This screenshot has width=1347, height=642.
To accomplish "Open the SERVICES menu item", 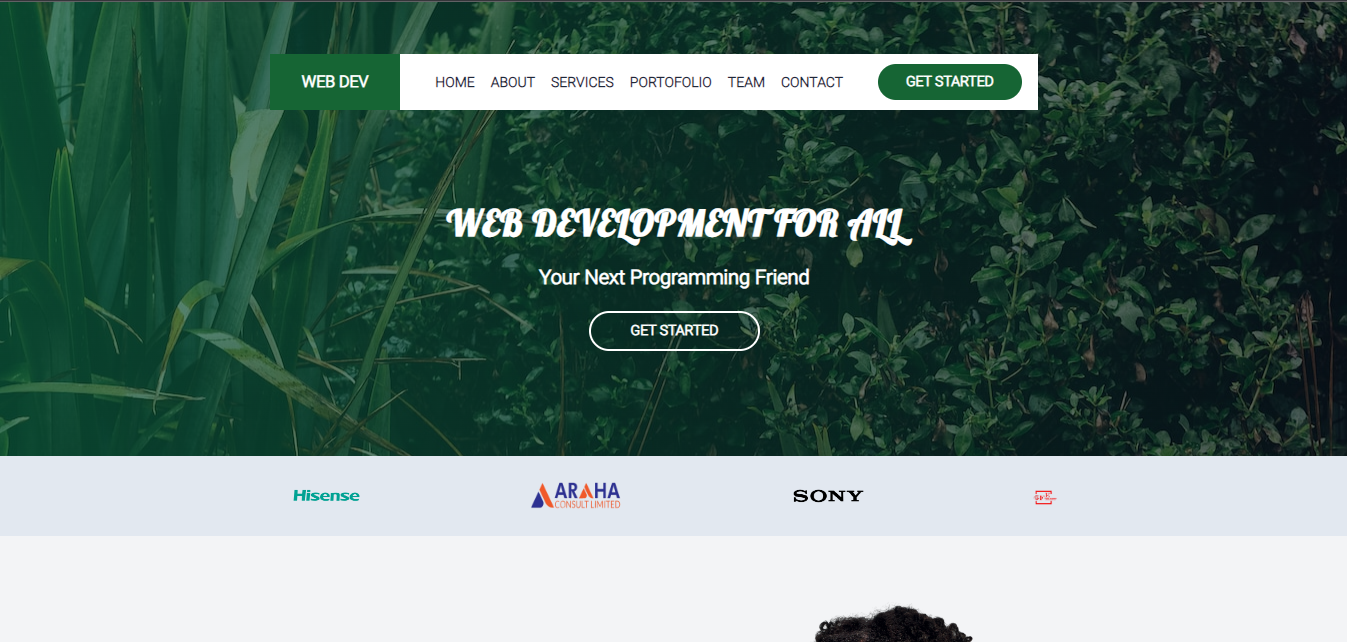I will 582,82.
